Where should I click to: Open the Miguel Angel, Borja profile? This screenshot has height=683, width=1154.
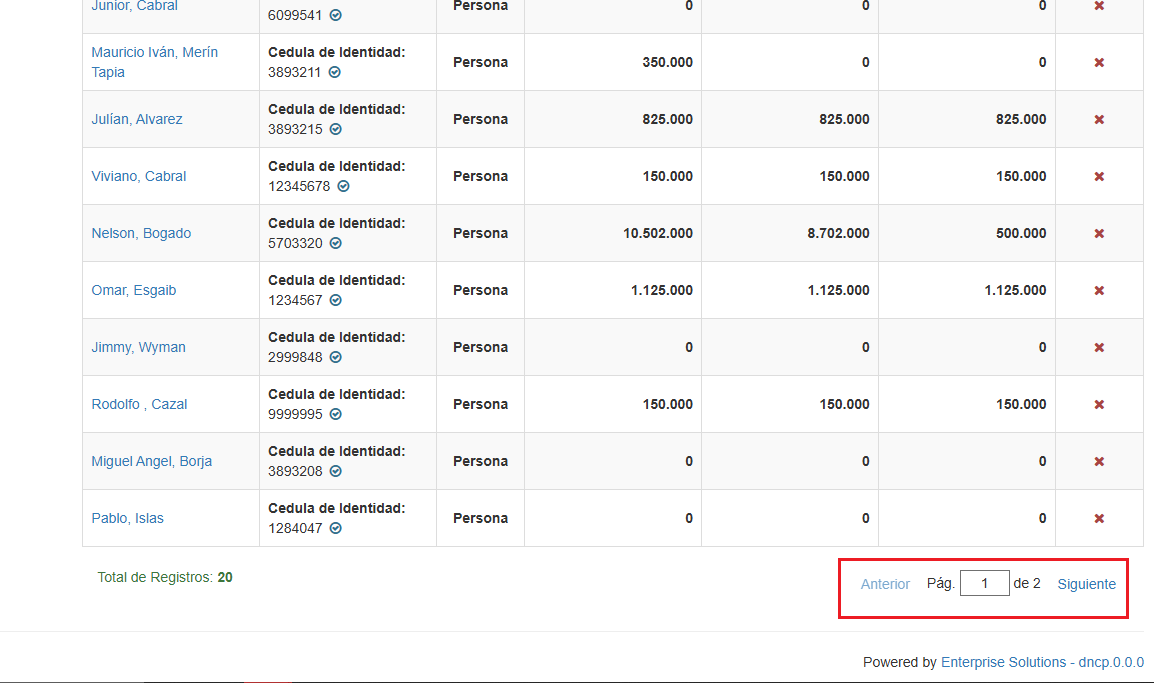[x=151, y=461]
